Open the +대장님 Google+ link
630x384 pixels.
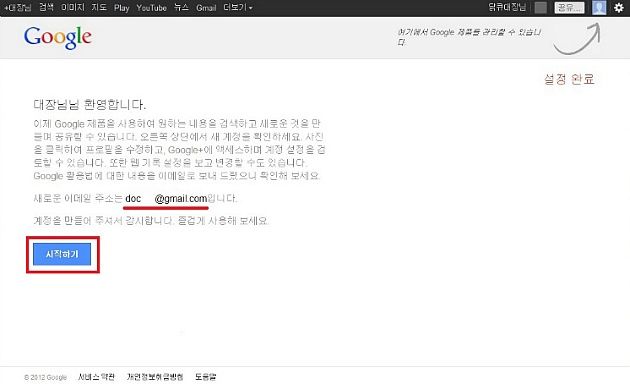(18, 8)
